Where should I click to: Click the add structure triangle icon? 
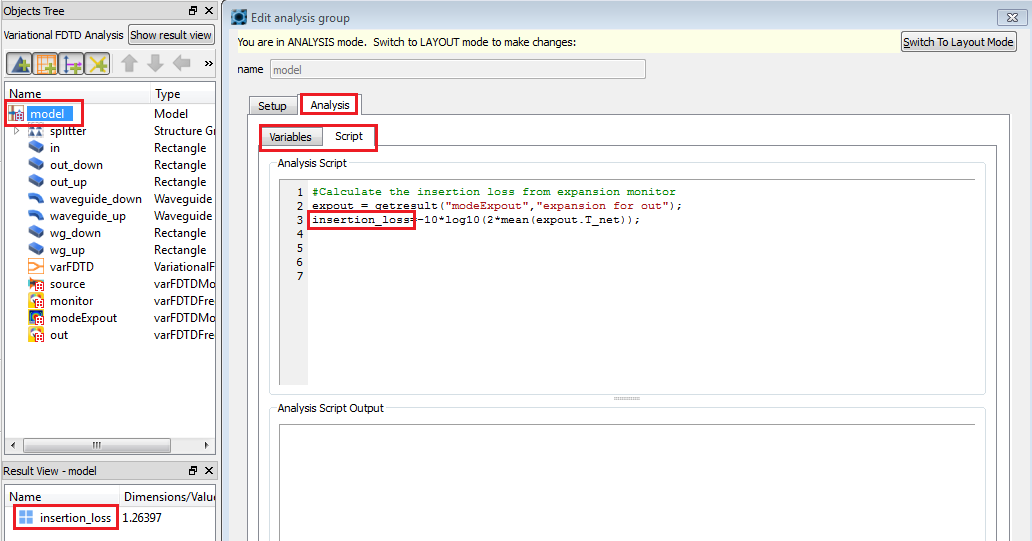tap(19, 64)
